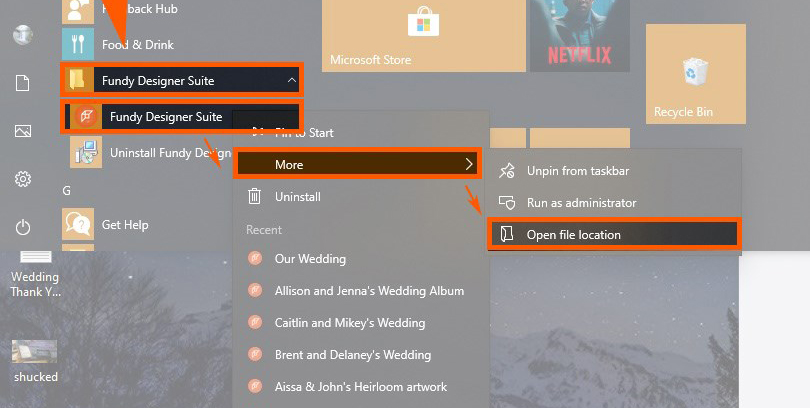Screen dimensions: 810x408
Task: Select Uninstall Fundy Designer entry
Action: click(x=151, y=152)
